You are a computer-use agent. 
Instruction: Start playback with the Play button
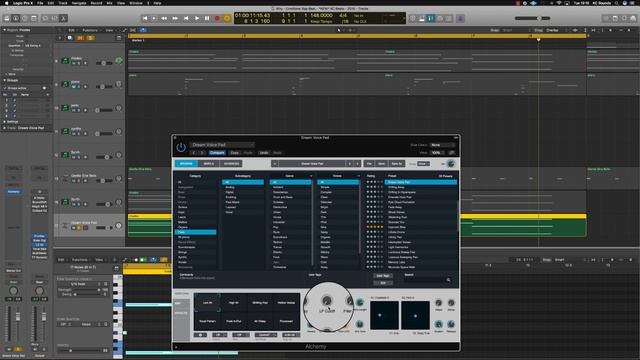pos(197,18)
